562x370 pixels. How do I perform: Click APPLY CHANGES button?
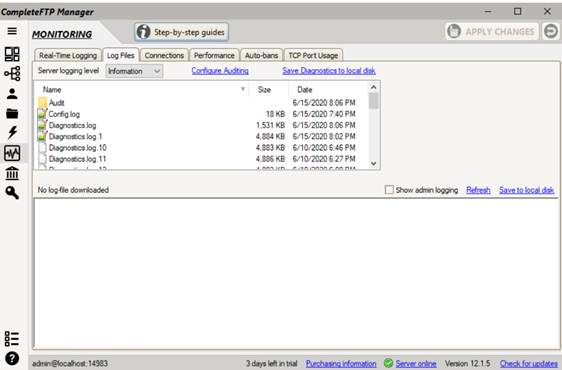coord(492,32)
